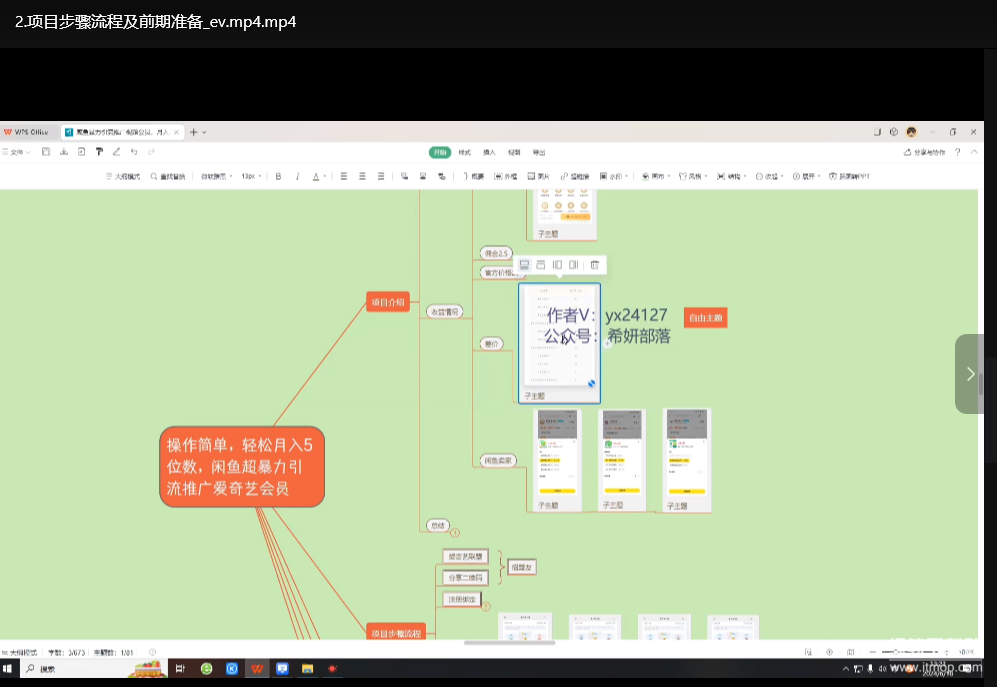Delete image using trash icon in floating toolbar

click(594, 265)
